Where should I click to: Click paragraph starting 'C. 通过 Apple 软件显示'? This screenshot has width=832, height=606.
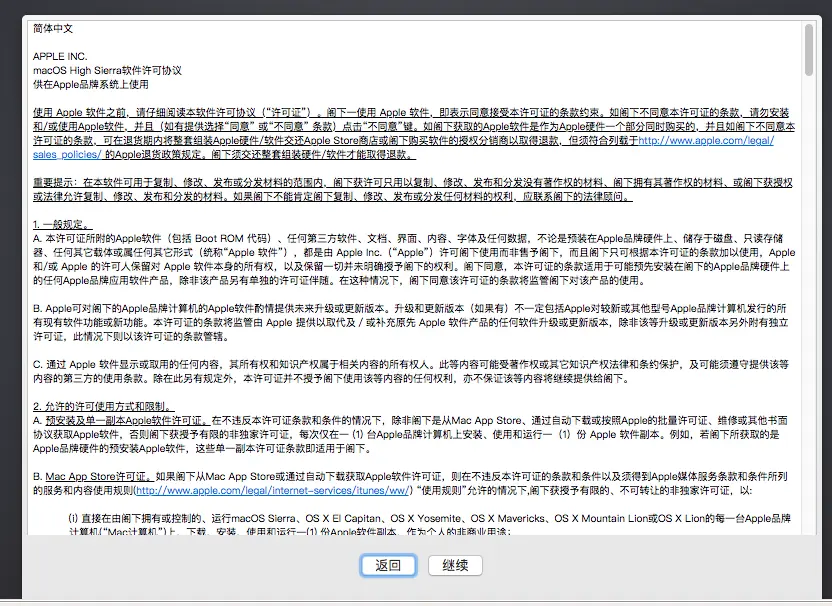411,371
